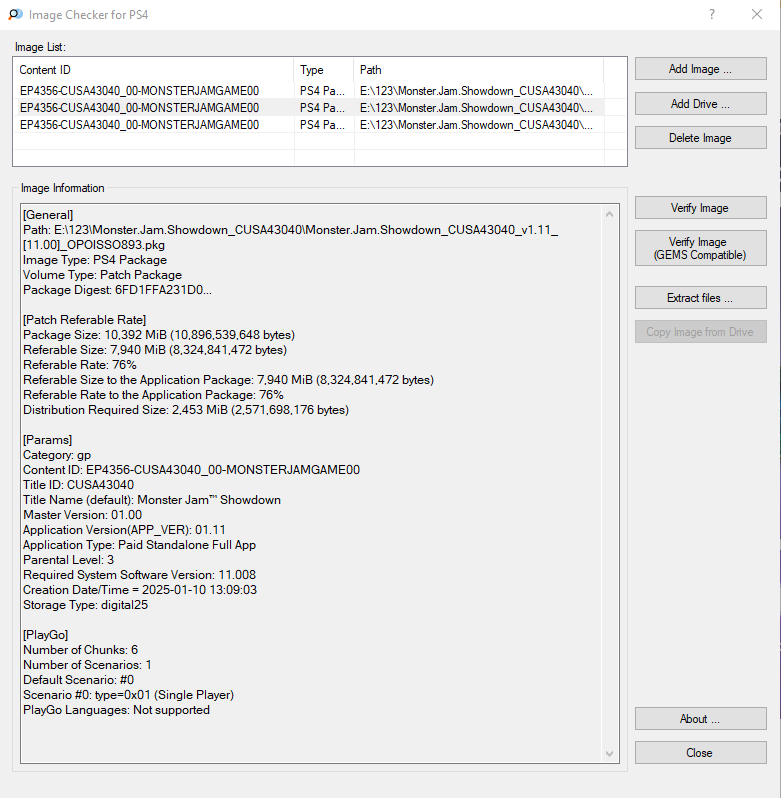Viewport: 781px width, 798px height.
Task: Click the Volume Type: Patch Package line
Action: pos(102,275)
